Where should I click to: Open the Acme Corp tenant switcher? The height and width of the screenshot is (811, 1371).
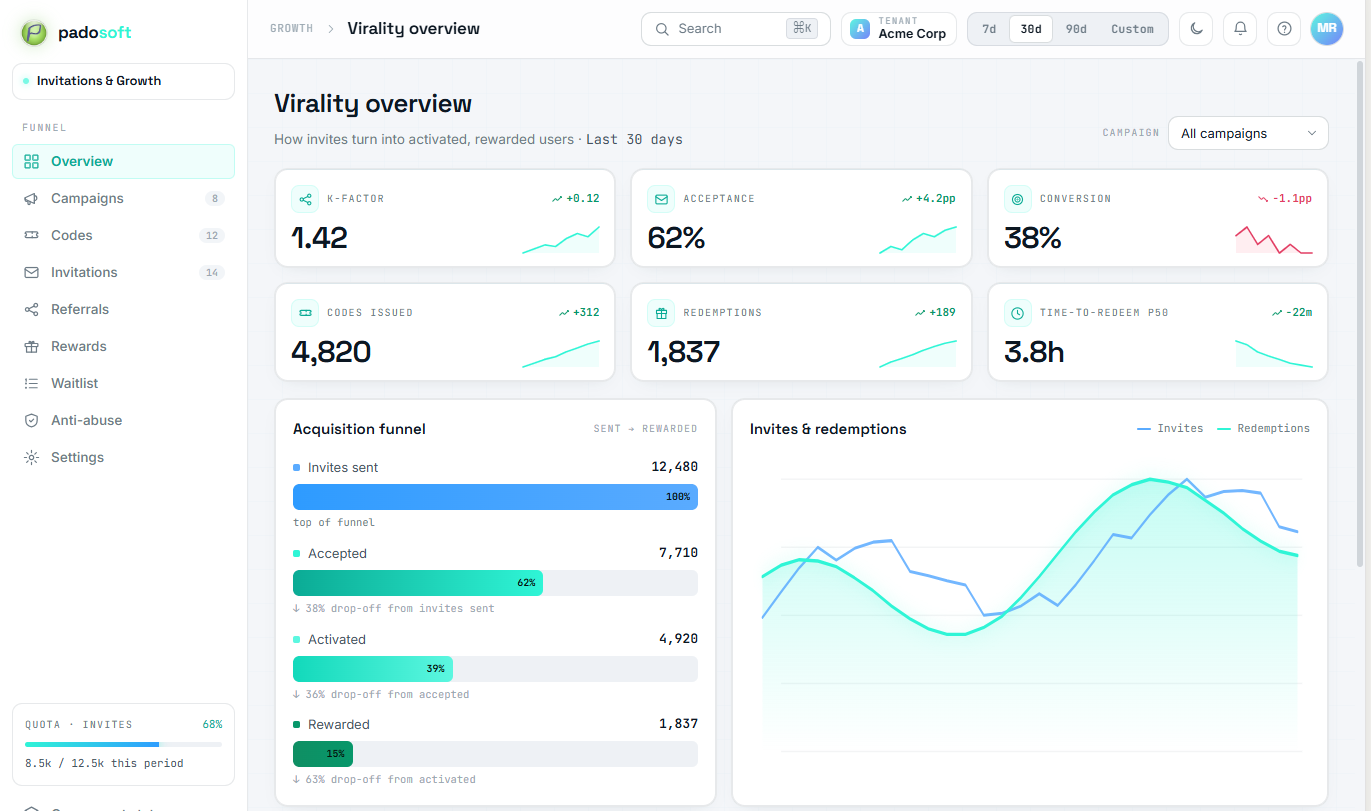pyautogui.click(x=899, y=29)
